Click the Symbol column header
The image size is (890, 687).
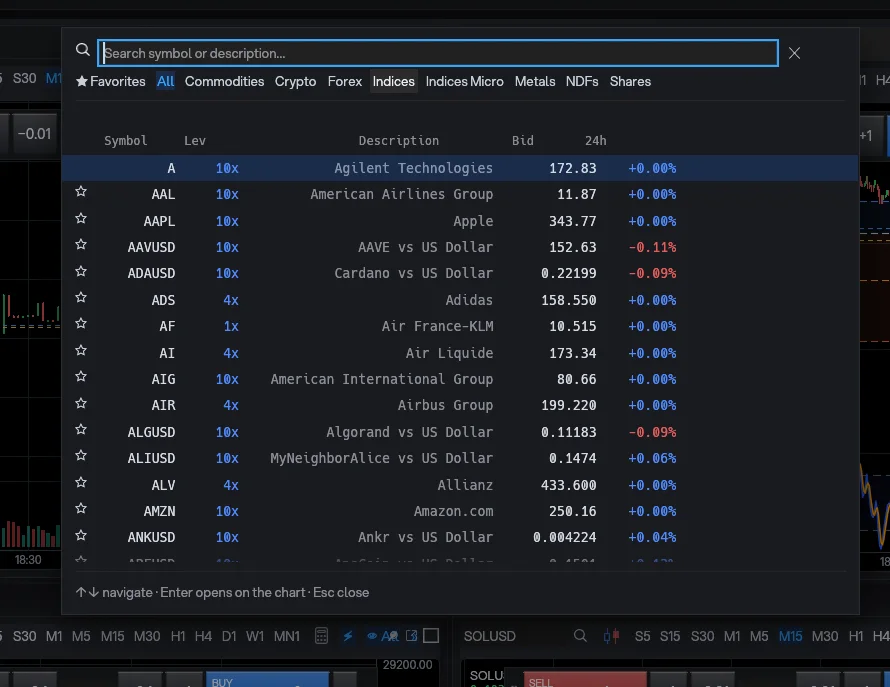(x=125, y=140)
